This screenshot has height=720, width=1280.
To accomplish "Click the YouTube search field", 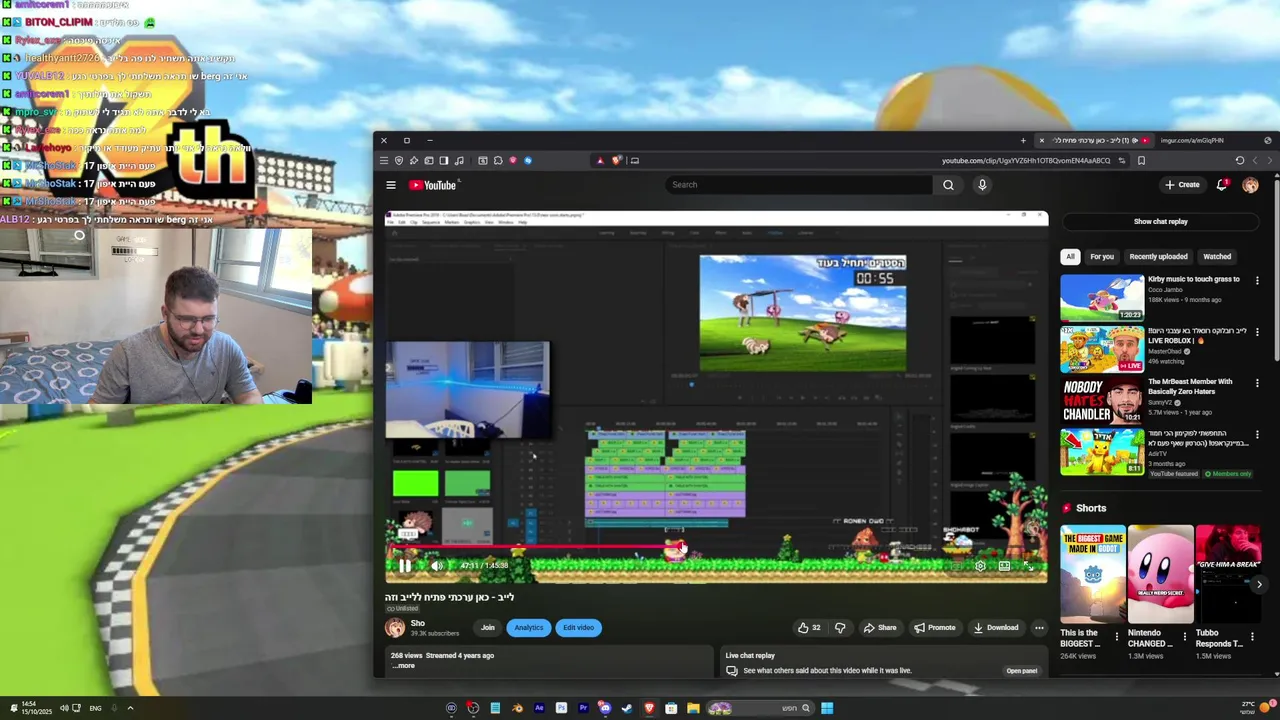I will (799, 185).
